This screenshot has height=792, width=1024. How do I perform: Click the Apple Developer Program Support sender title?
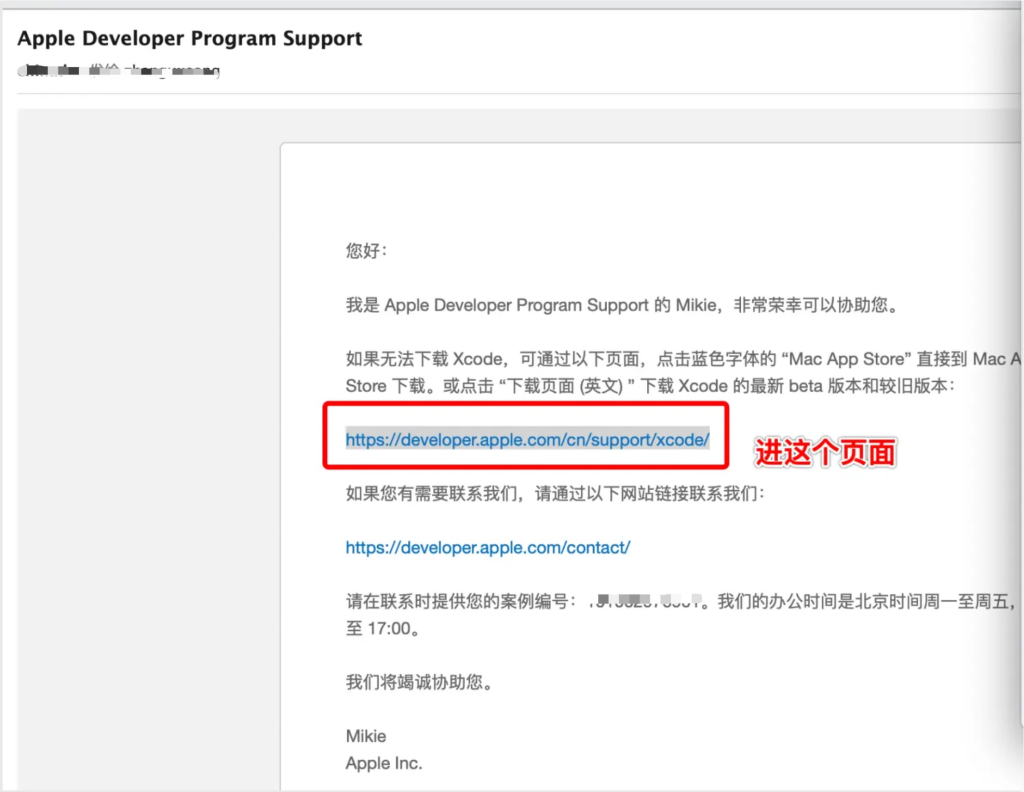pos(189,38)
